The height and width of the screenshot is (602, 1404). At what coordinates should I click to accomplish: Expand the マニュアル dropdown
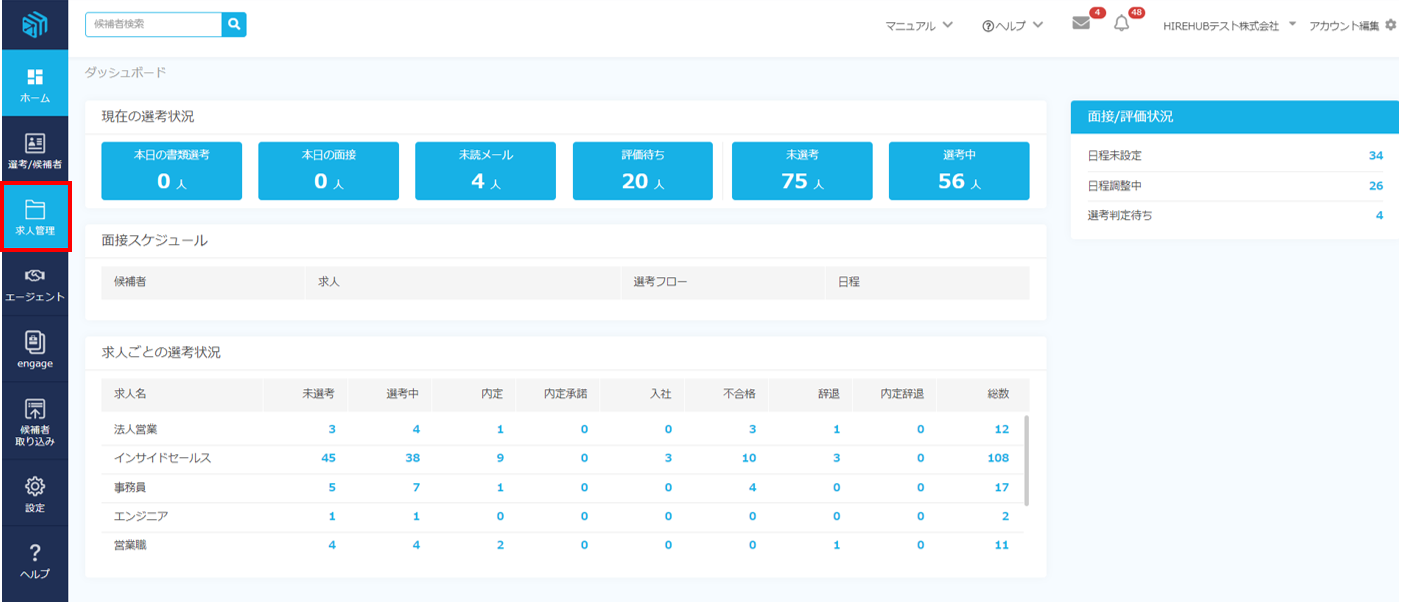pos(919,25)
